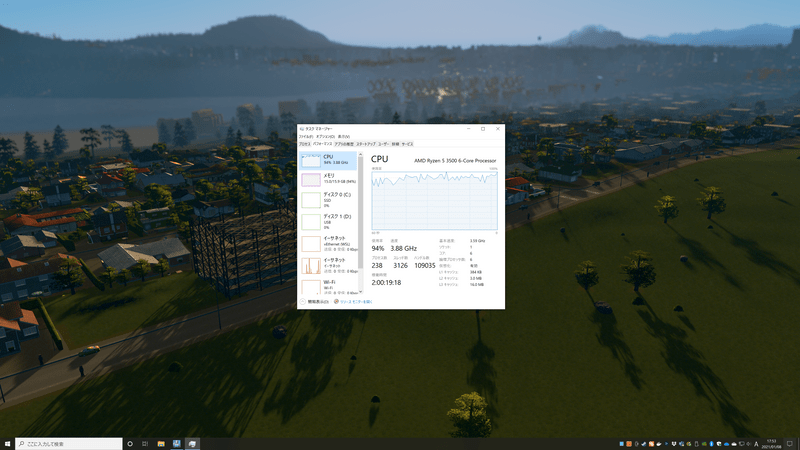Open the notification center icon
This screenshot has width=800, height=450.
point(788,443)
